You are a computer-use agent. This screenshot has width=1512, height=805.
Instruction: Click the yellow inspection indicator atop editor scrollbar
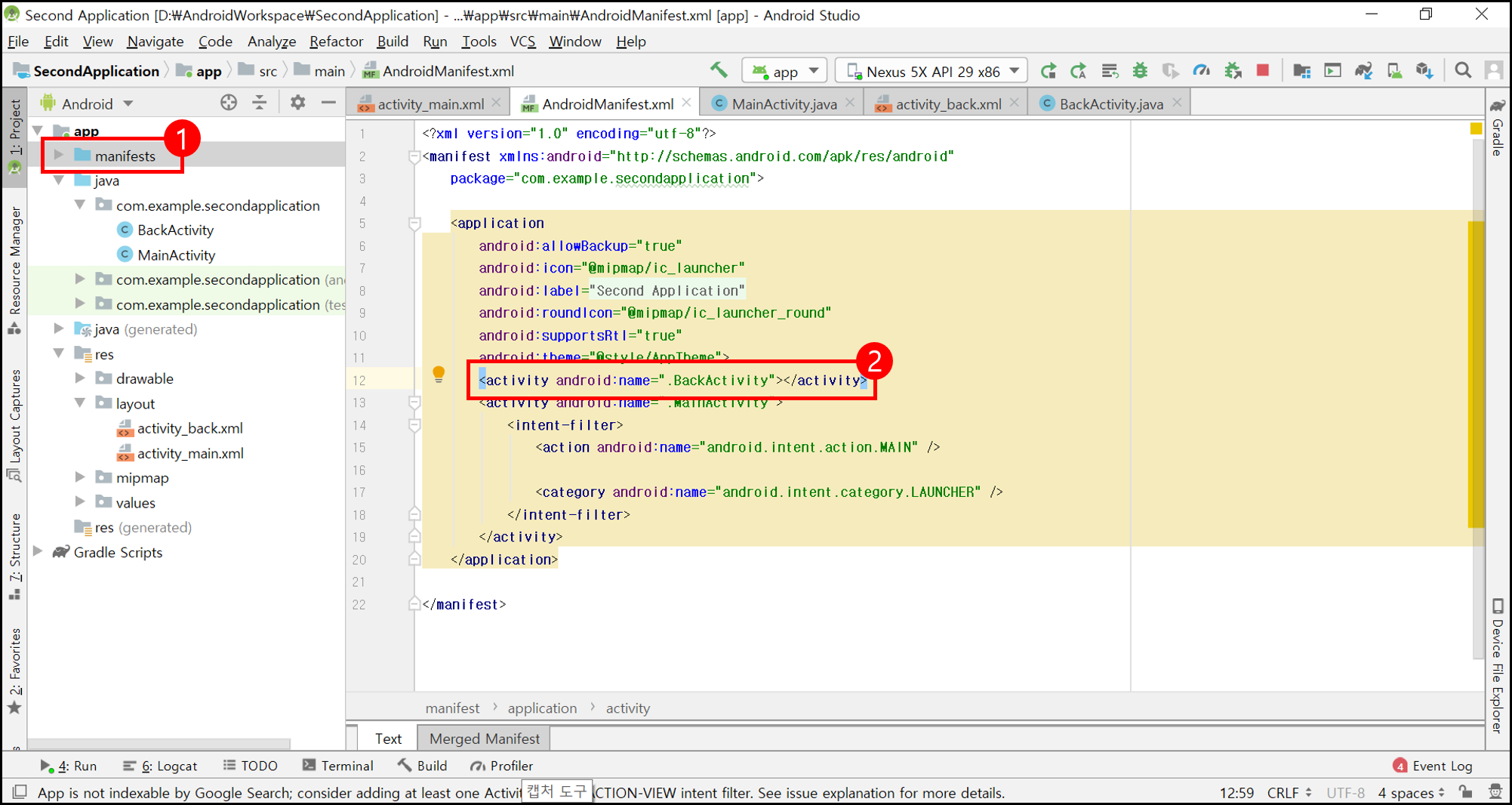click(x=1476, y=128)
